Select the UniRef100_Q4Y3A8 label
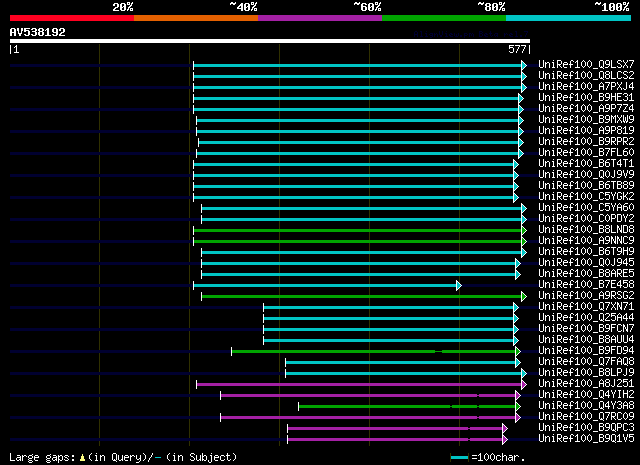Viewport: 640px width, 465px height. (x=586, y=406)
